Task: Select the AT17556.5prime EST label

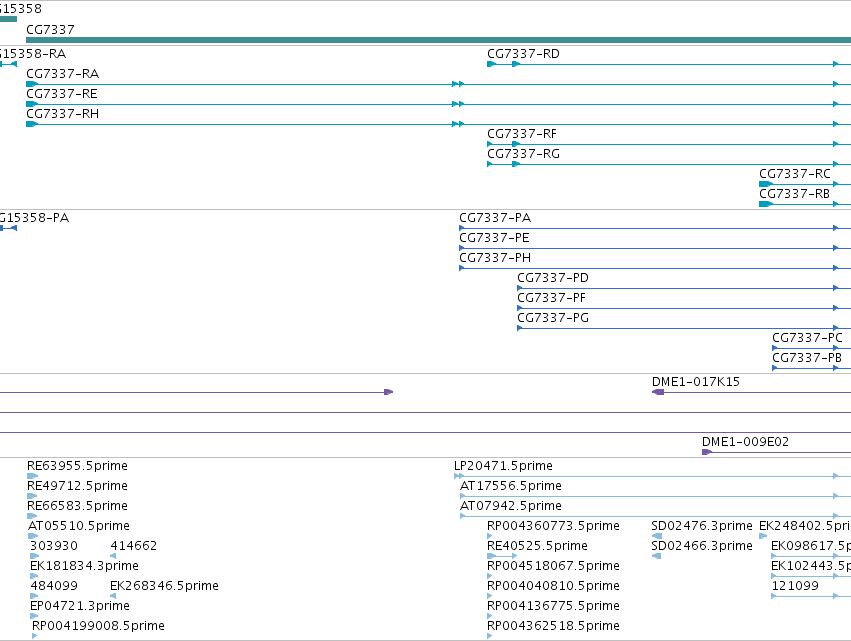Action: point(511,486)
